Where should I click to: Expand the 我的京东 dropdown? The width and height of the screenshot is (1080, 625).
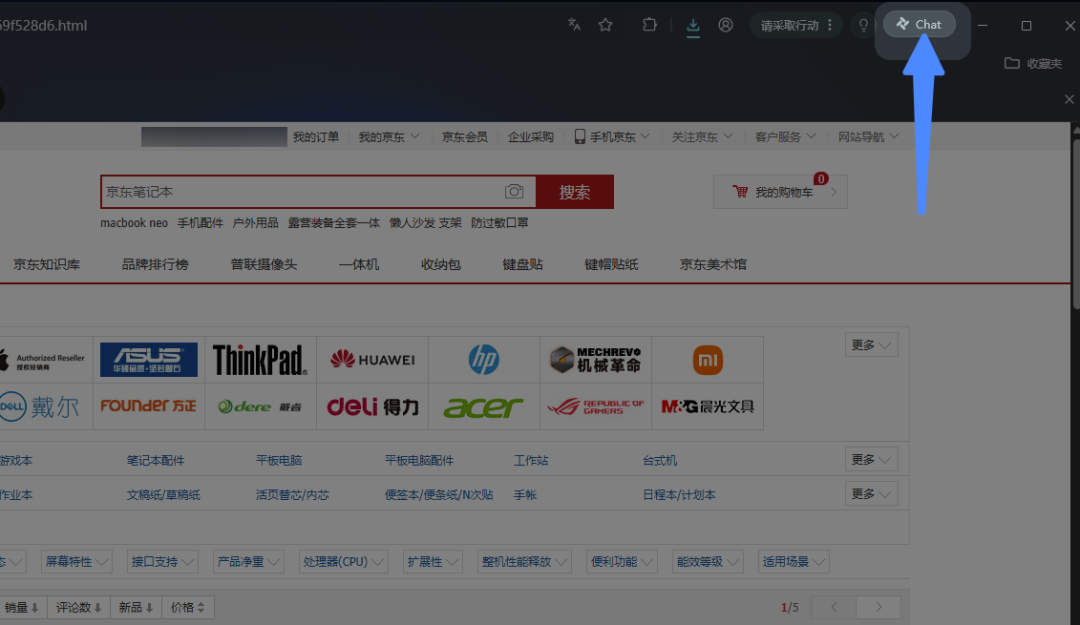(388, 136)
